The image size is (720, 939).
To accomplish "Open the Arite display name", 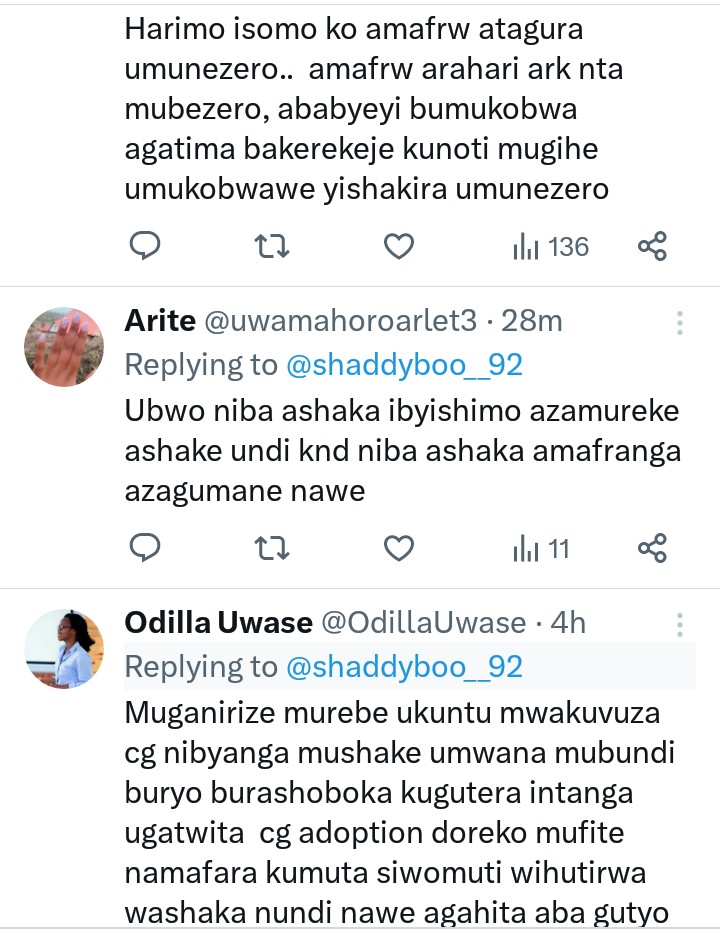I will click(x=158, y=321).
